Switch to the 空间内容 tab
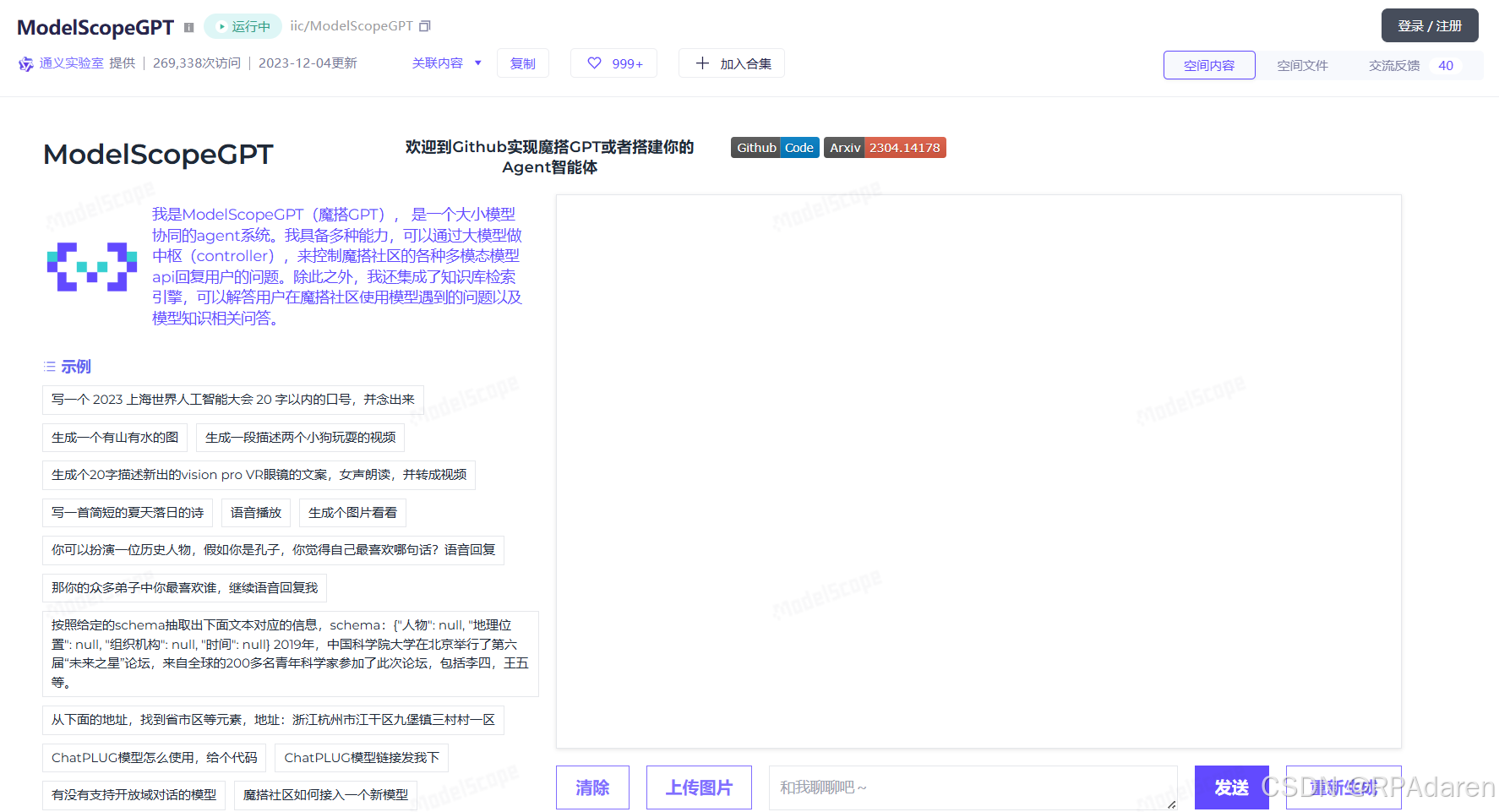 point(1209,65)
